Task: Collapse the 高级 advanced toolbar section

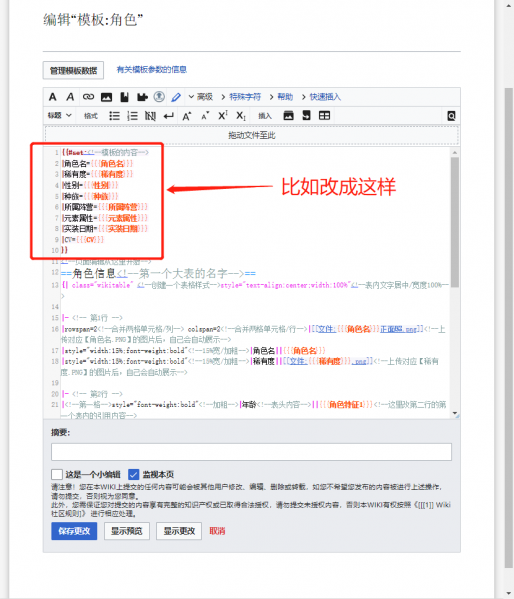Action: coord(201,97)
